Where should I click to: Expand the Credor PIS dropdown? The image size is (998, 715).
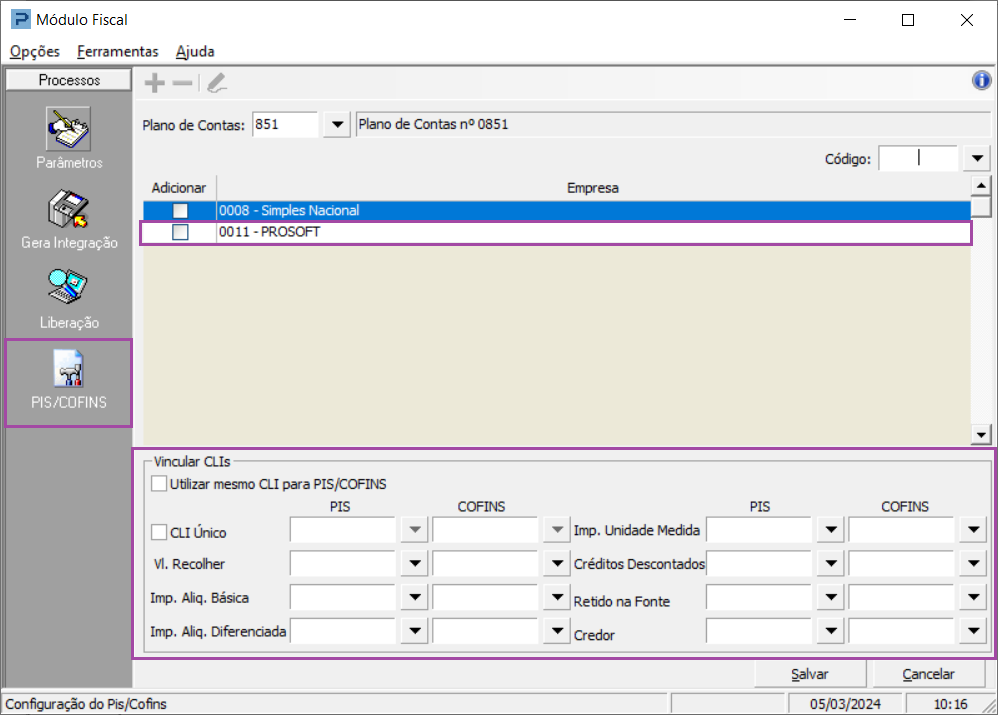[x=831, y=631]
